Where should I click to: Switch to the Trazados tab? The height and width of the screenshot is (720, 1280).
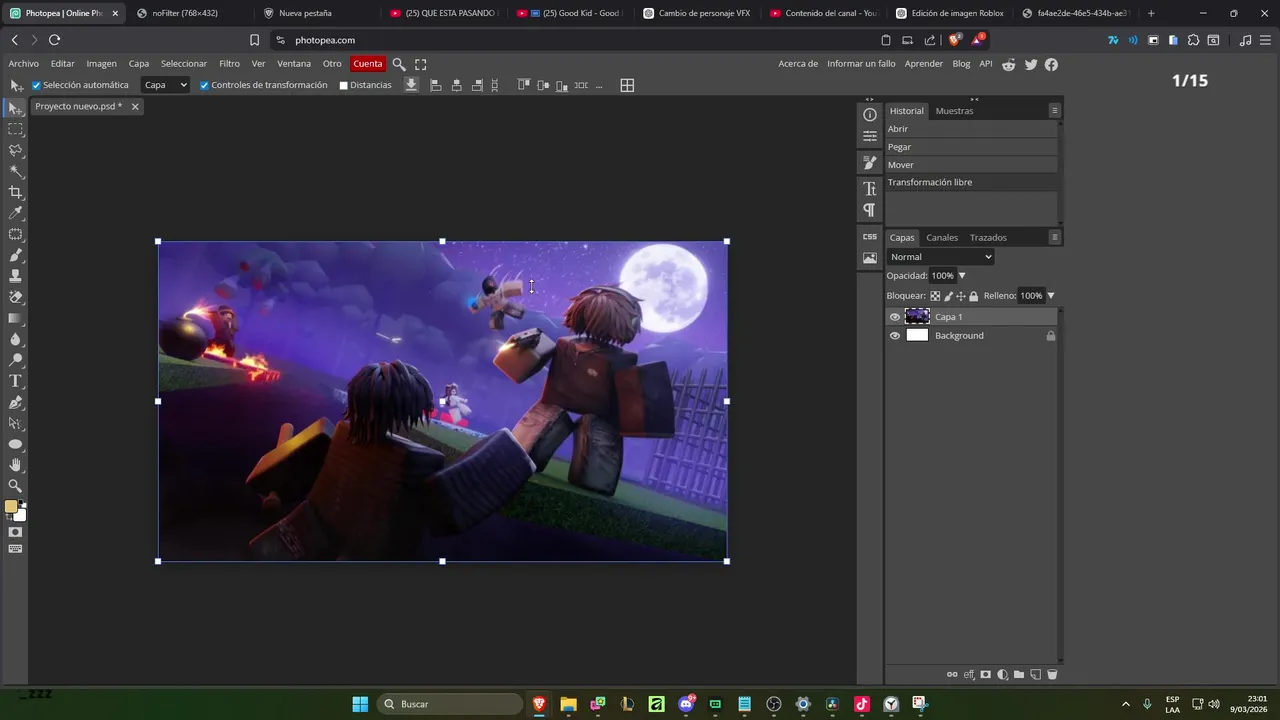coord(988,238)
